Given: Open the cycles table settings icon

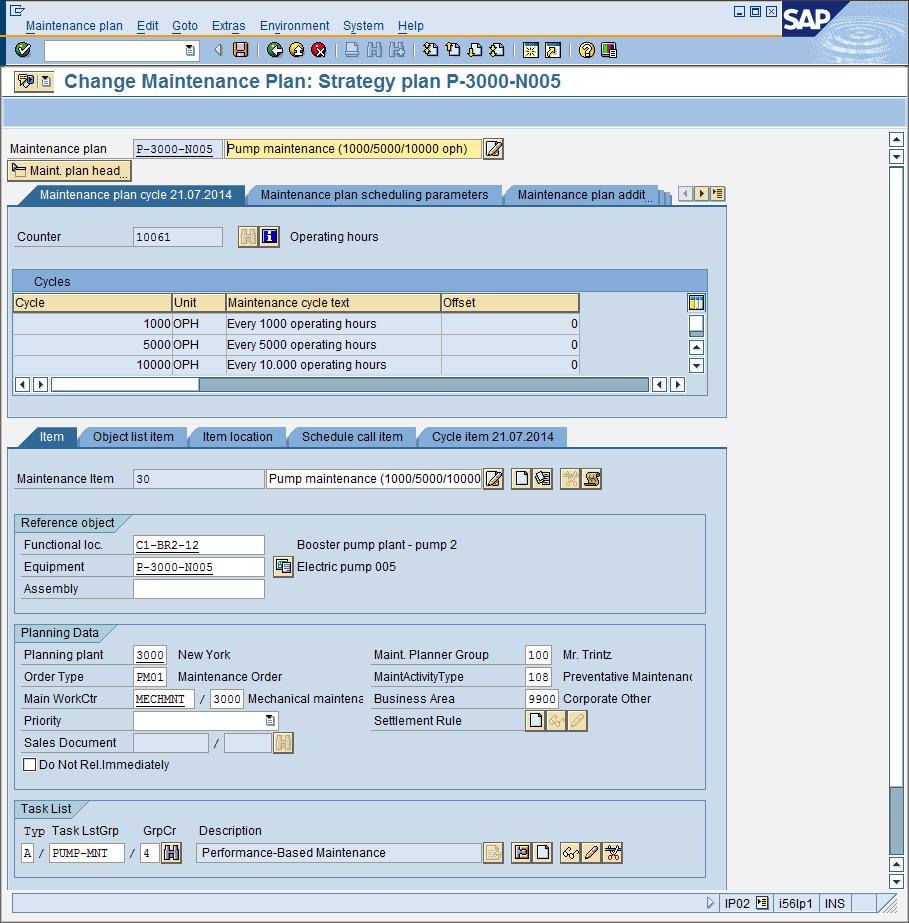Looking at the screenshot, I should 696,303.
